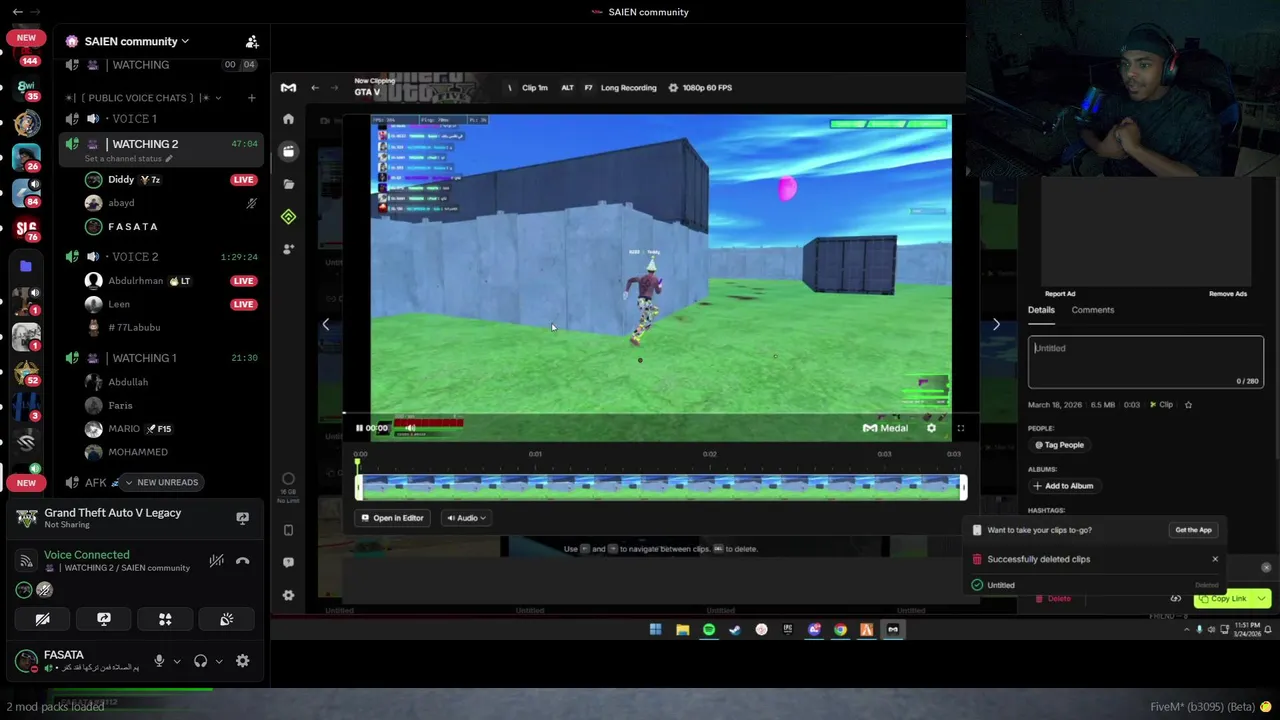Open Medal settings gear in sidebar bottom
1280x720 pixels.
tap(288, 595)
